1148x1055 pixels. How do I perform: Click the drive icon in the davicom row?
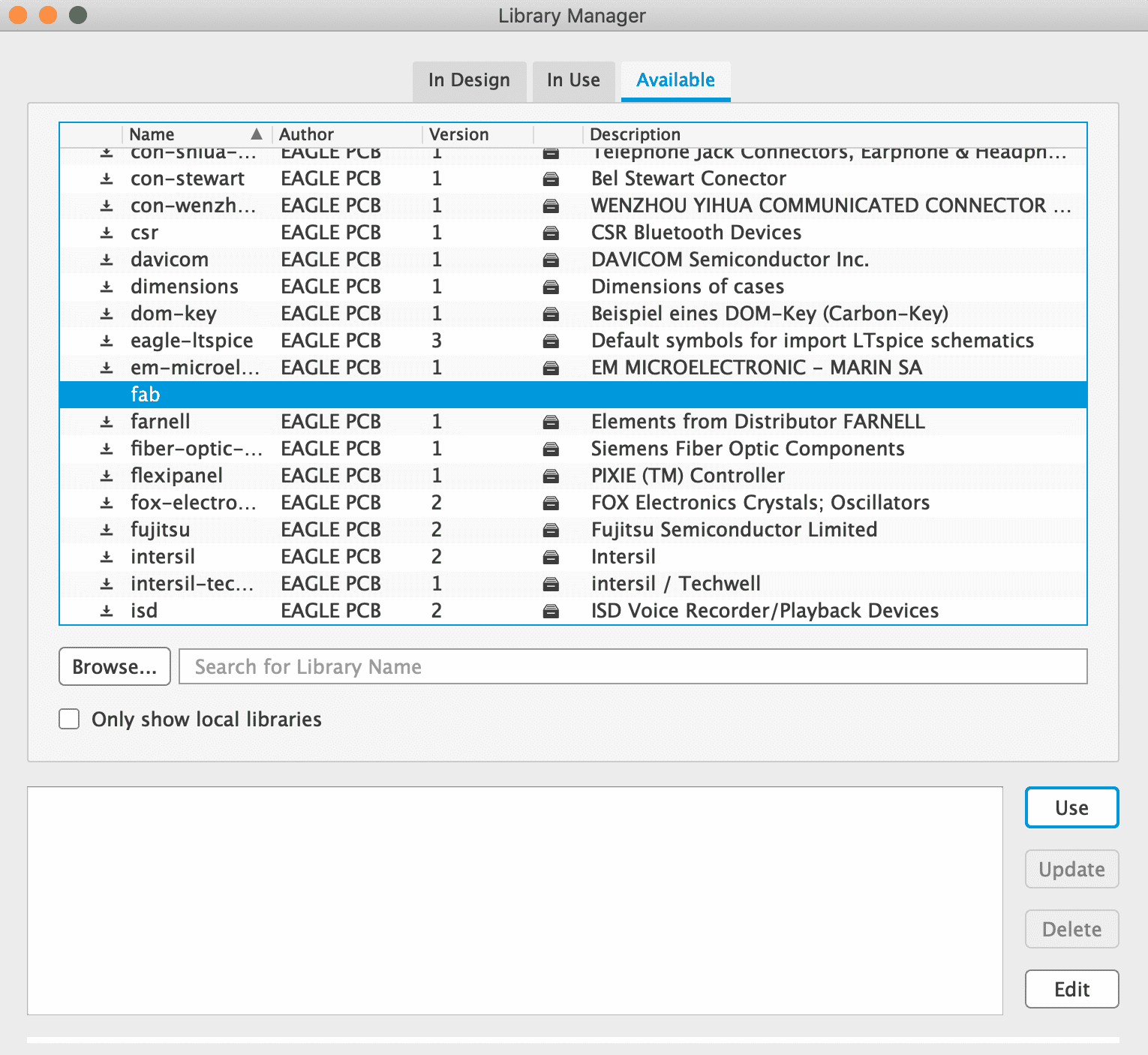[551, 260]
